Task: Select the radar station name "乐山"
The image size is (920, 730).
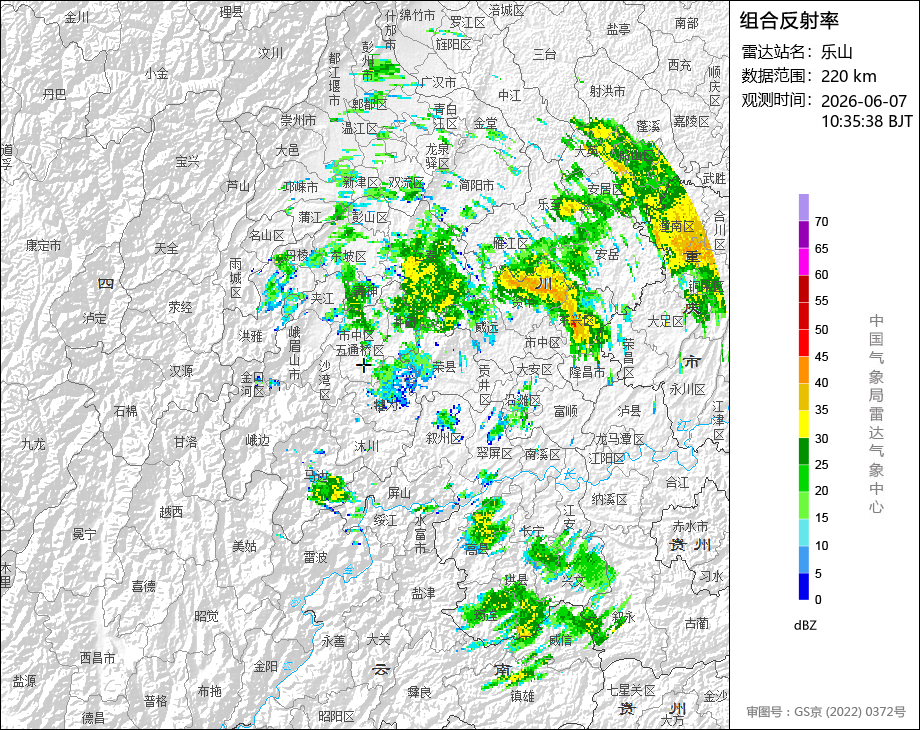Action: click(836, 52)
